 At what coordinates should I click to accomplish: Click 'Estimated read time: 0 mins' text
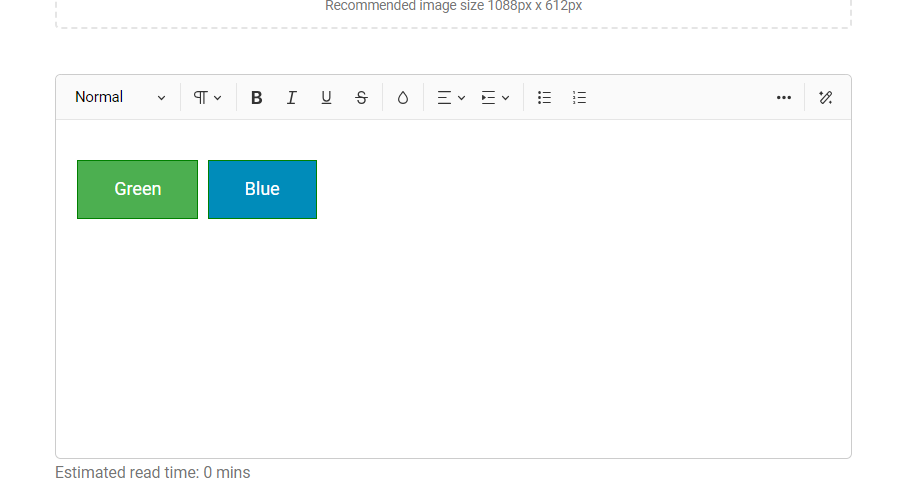(152, 473)
